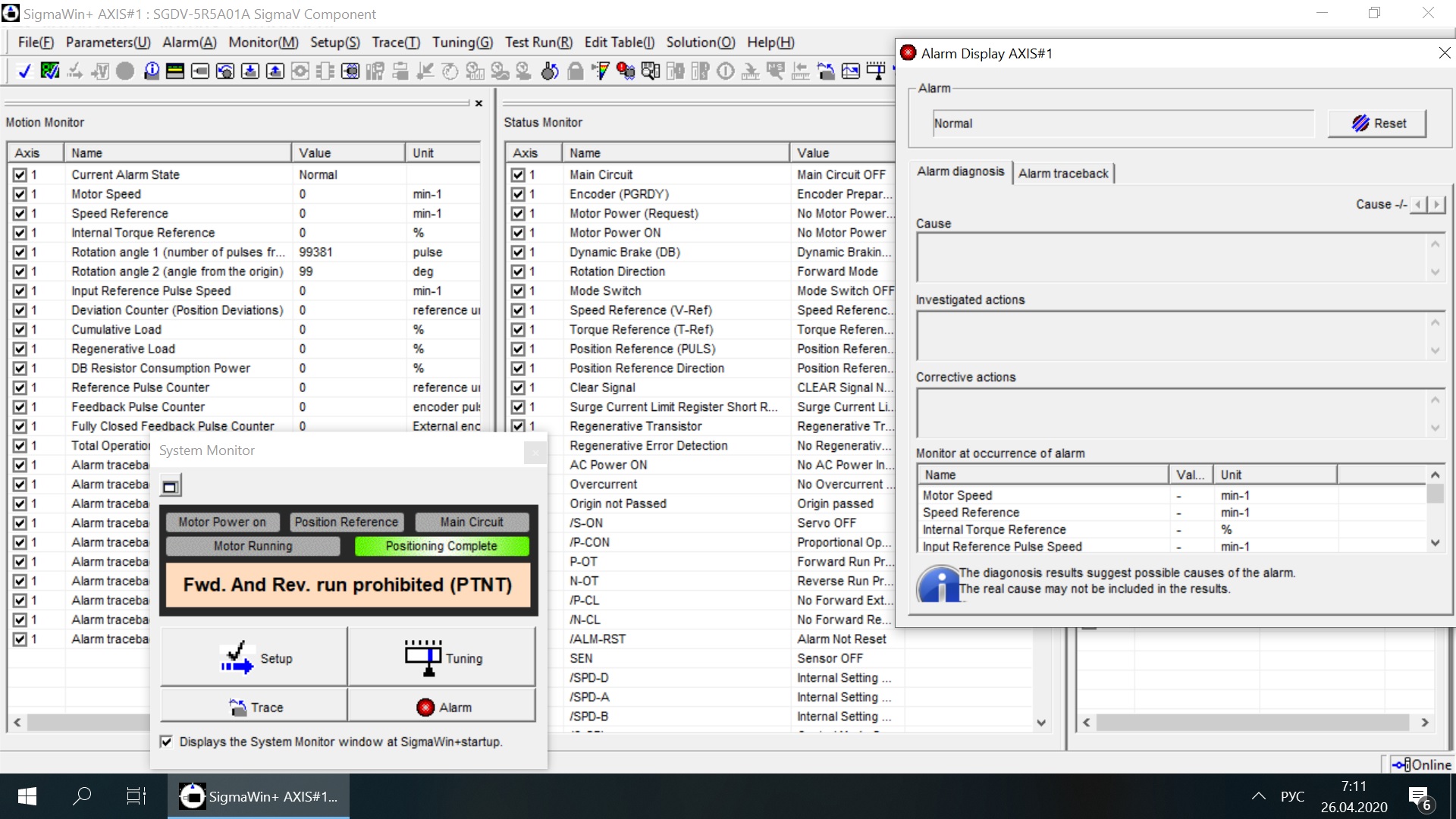The width and height of the screenshot is (1456, 819).
Task: Open Trace from the System Monitor panel
Action: (x=255, y=707)
